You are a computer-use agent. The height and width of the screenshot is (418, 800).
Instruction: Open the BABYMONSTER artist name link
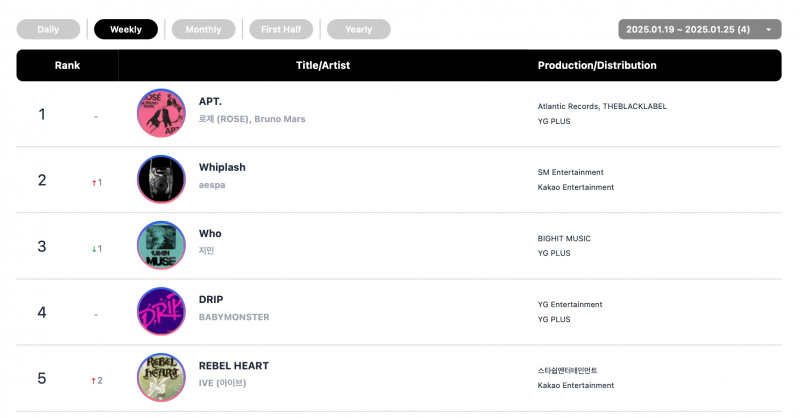[234, 317]
